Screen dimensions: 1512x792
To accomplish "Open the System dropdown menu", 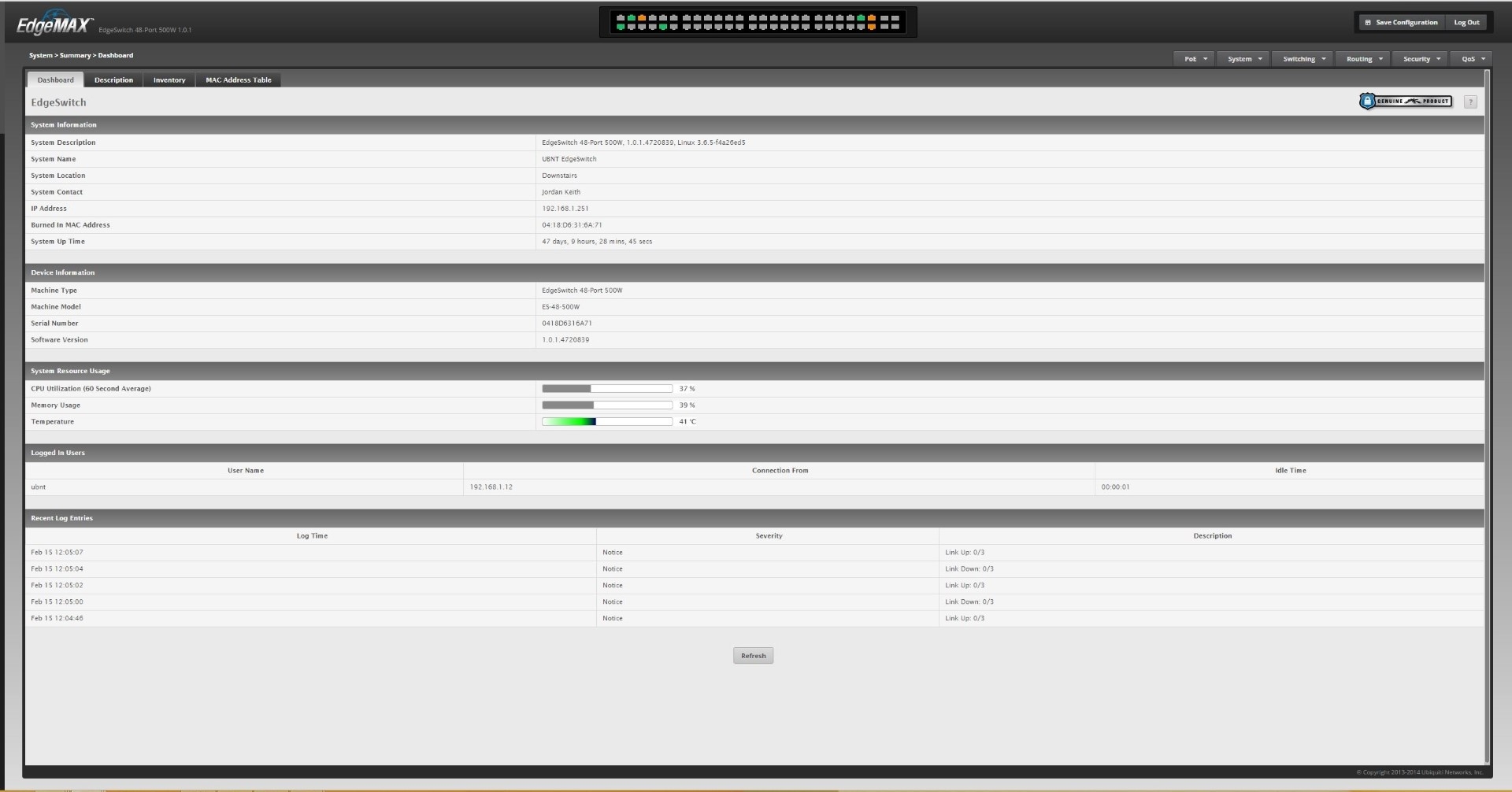I will 1243,59.
